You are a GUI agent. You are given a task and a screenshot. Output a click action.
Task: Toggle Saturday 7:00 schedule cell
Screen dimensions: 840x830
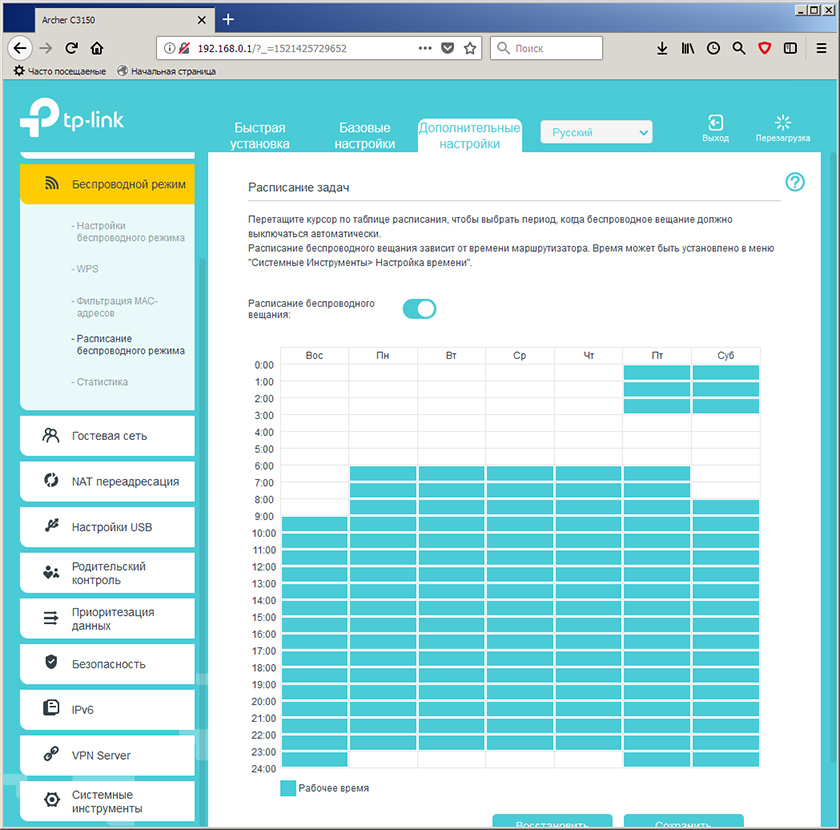(725, 490)
